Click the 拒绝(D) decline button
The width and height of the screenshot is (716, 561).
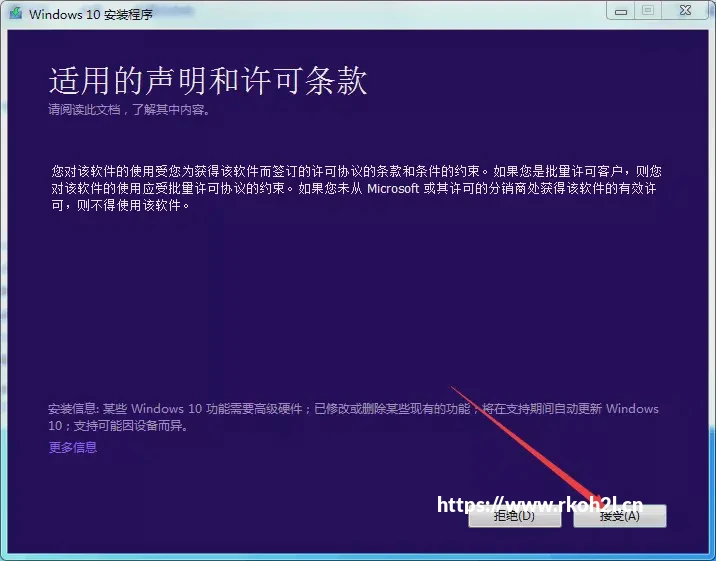click(515, 516)
